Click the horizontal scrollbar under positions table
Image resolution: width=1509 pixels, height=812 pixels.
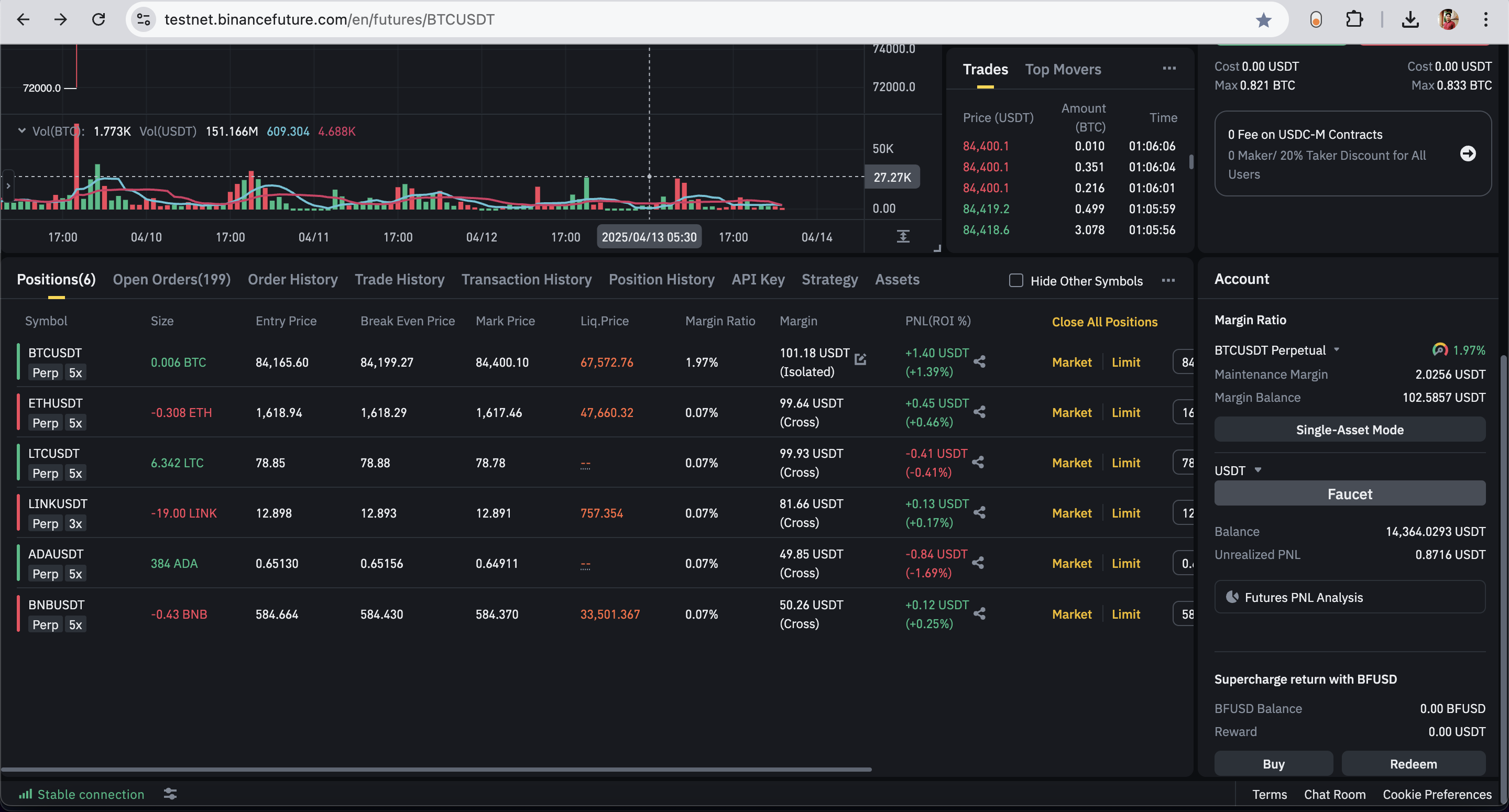coord(436,769)
